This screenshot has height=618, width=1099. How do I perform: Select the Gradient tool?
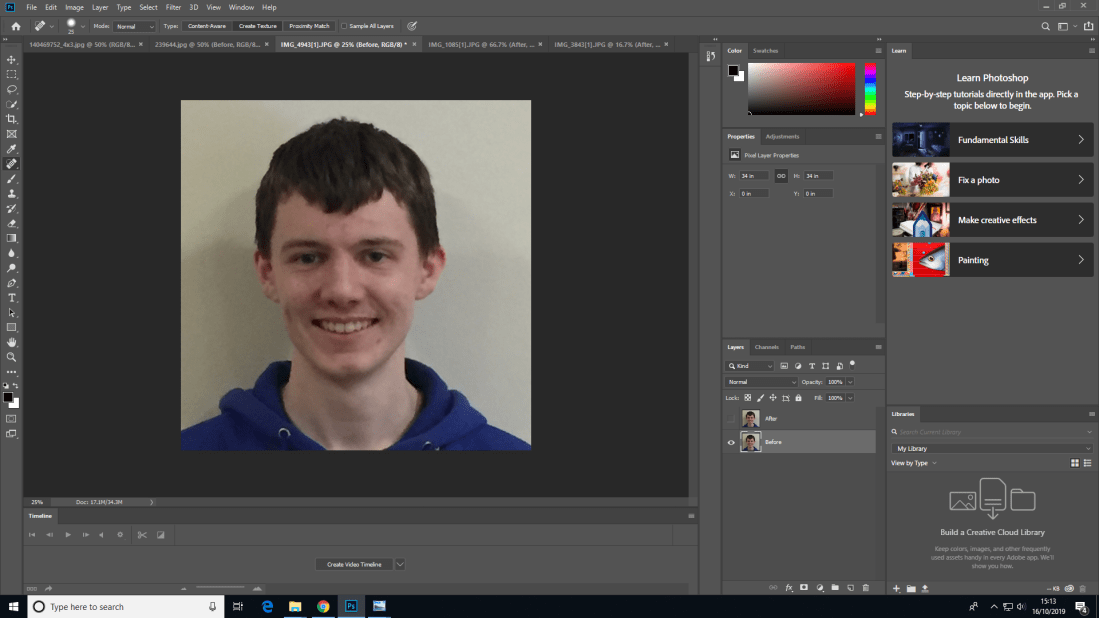point(12,237)
